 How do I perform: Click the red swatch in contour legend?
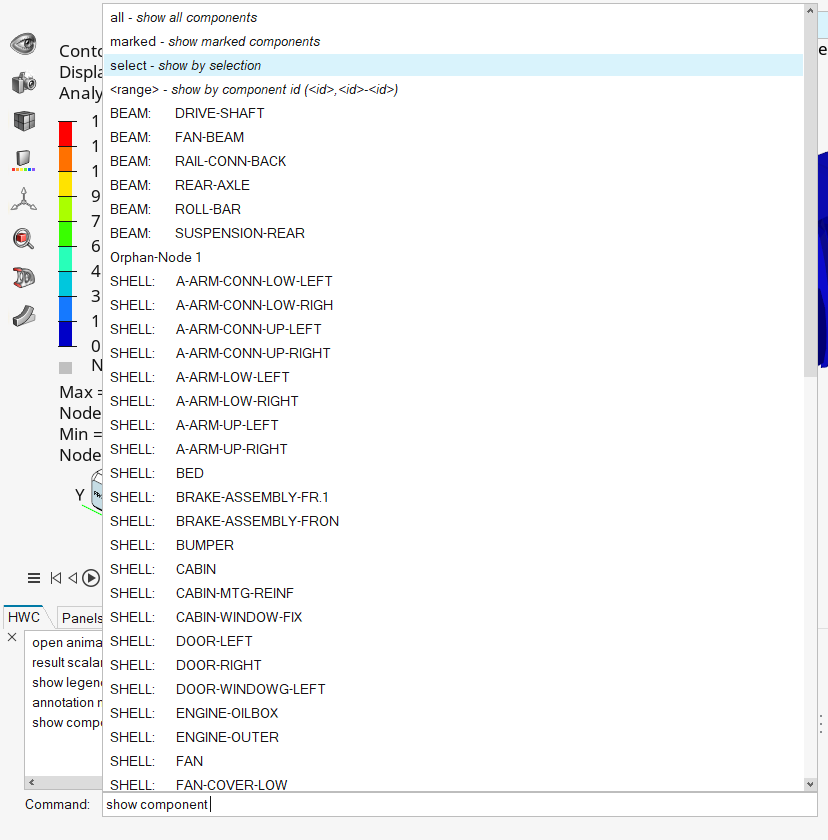[66, 133]
